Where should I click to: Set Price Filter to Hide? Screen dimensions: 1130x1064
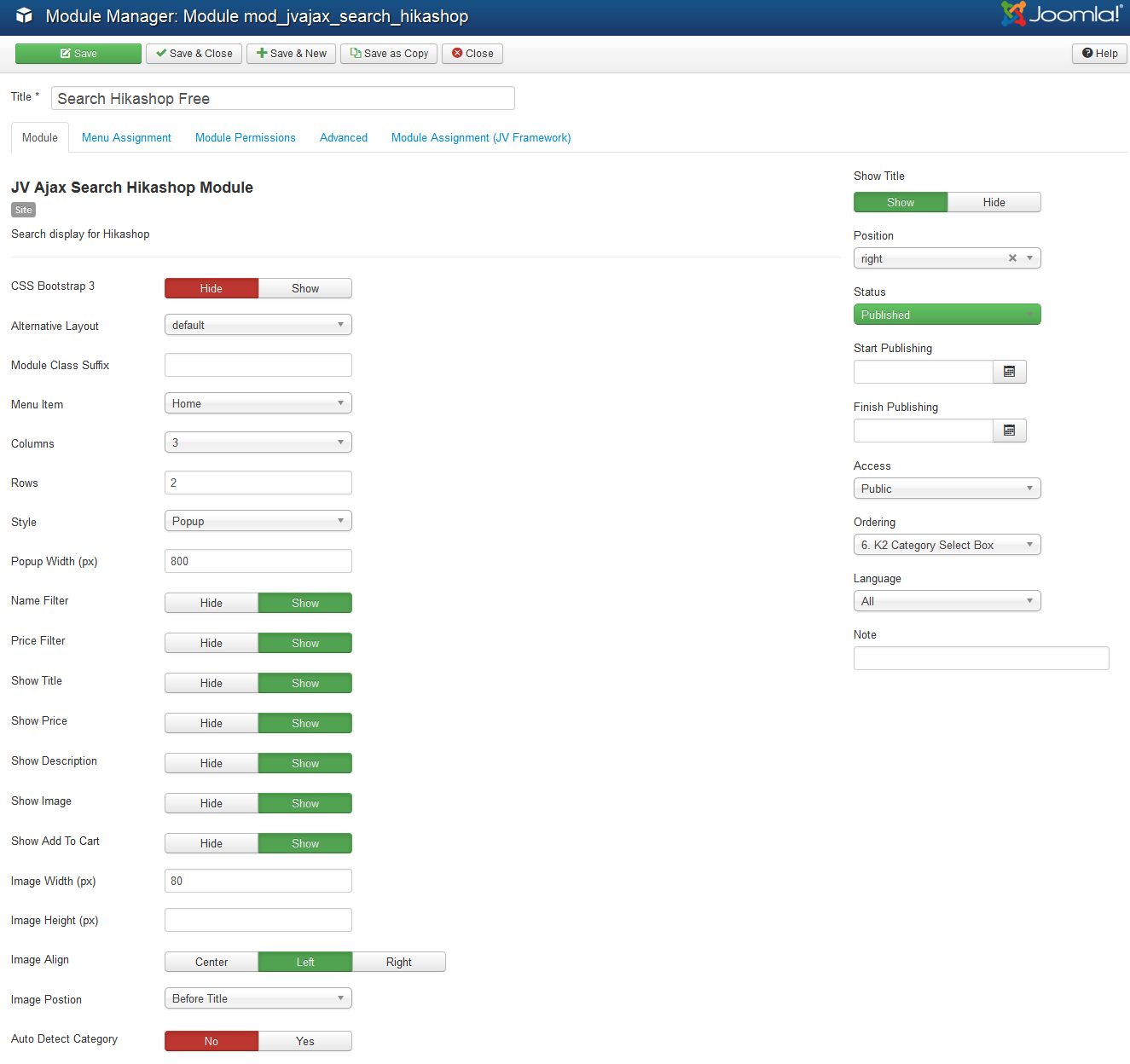click(x=212, y=643)
